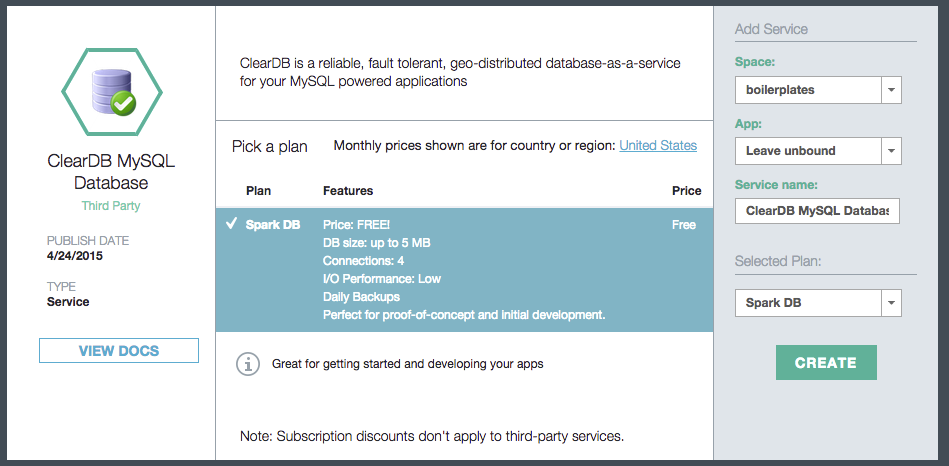This screenshot has height=466, width=949.
Task: Click the Price column header
Action: pyautogui.click(x=686, y=191)
